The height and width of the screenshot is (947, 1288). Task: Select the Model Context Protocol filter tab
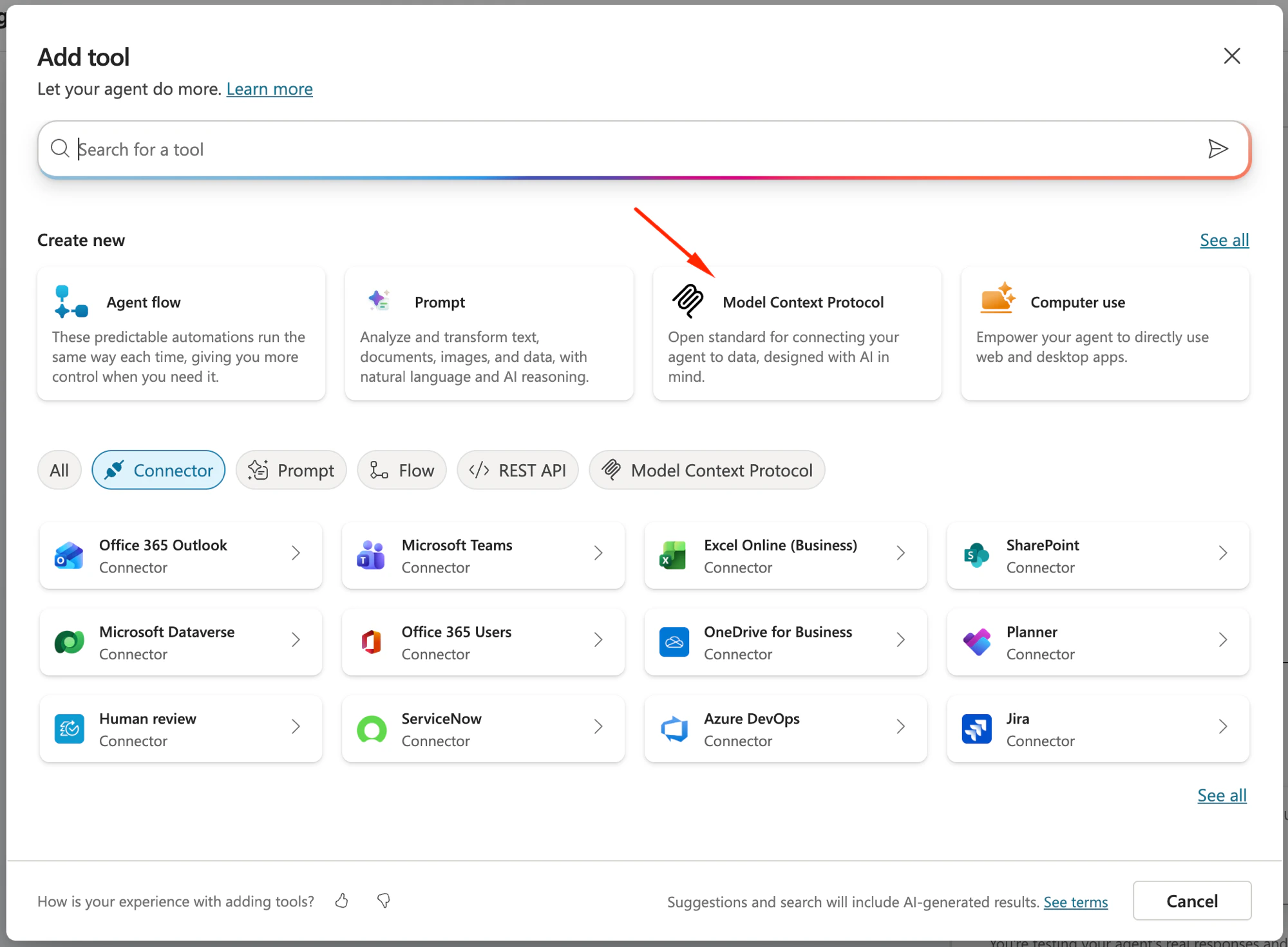click(x=707, y=470)
